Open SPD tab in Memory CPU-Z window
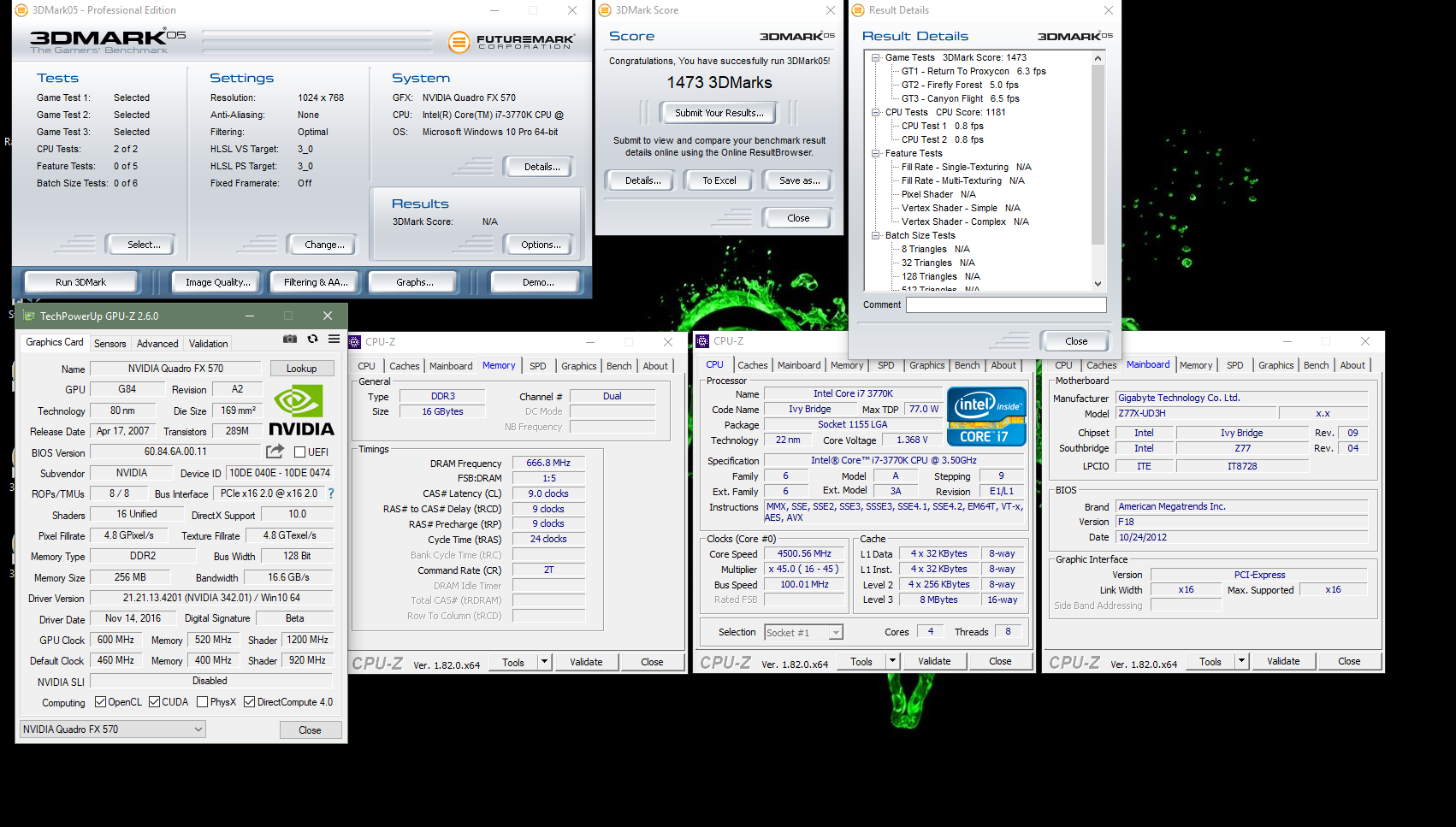This screenshot has height=827, width=1456. tap(538, 366)
